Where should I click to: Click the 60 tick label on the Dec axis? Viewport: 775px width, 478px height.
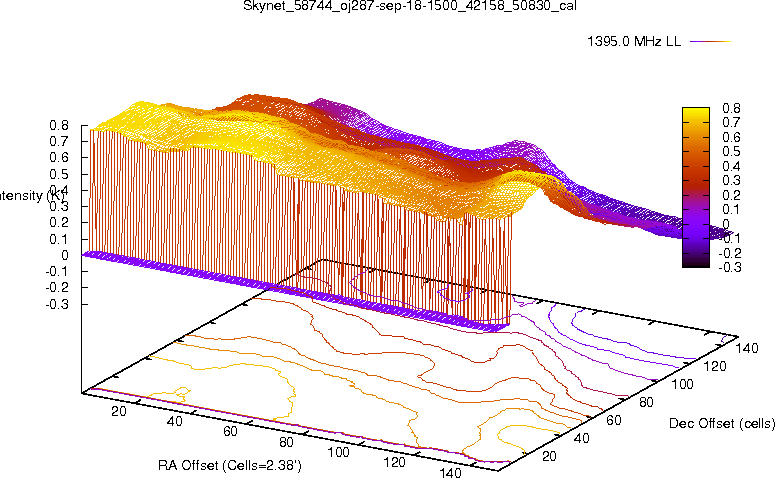pos(614,420)
